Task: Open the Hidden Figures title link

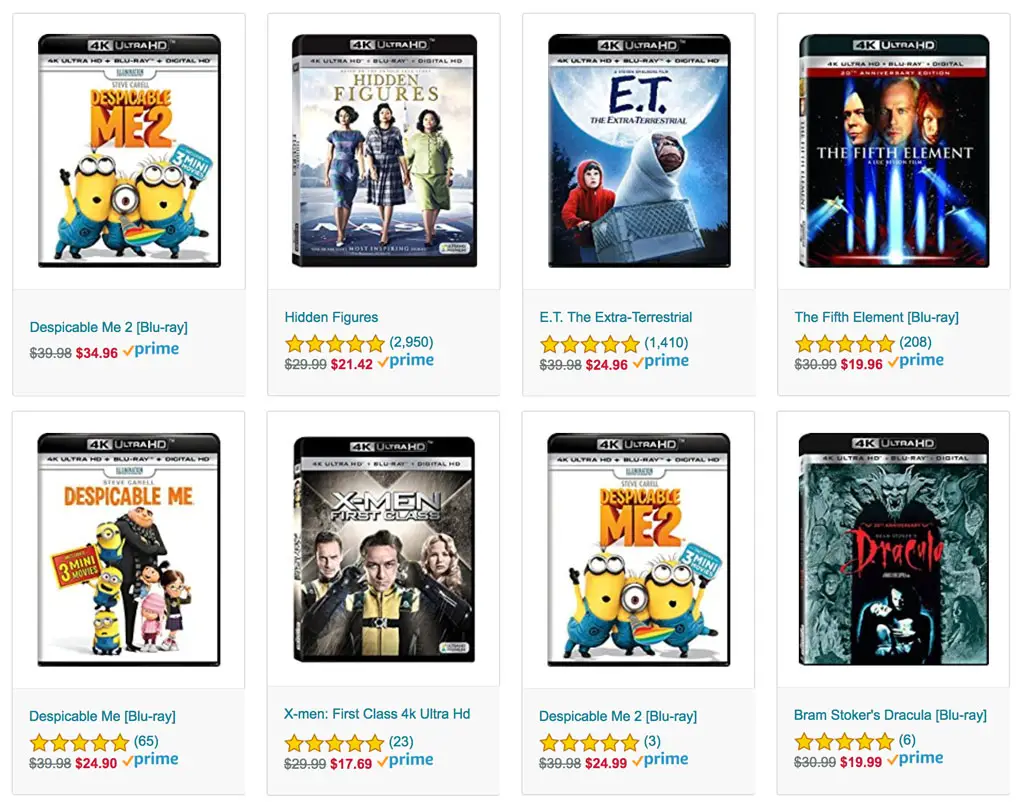Action: point(331,317)
